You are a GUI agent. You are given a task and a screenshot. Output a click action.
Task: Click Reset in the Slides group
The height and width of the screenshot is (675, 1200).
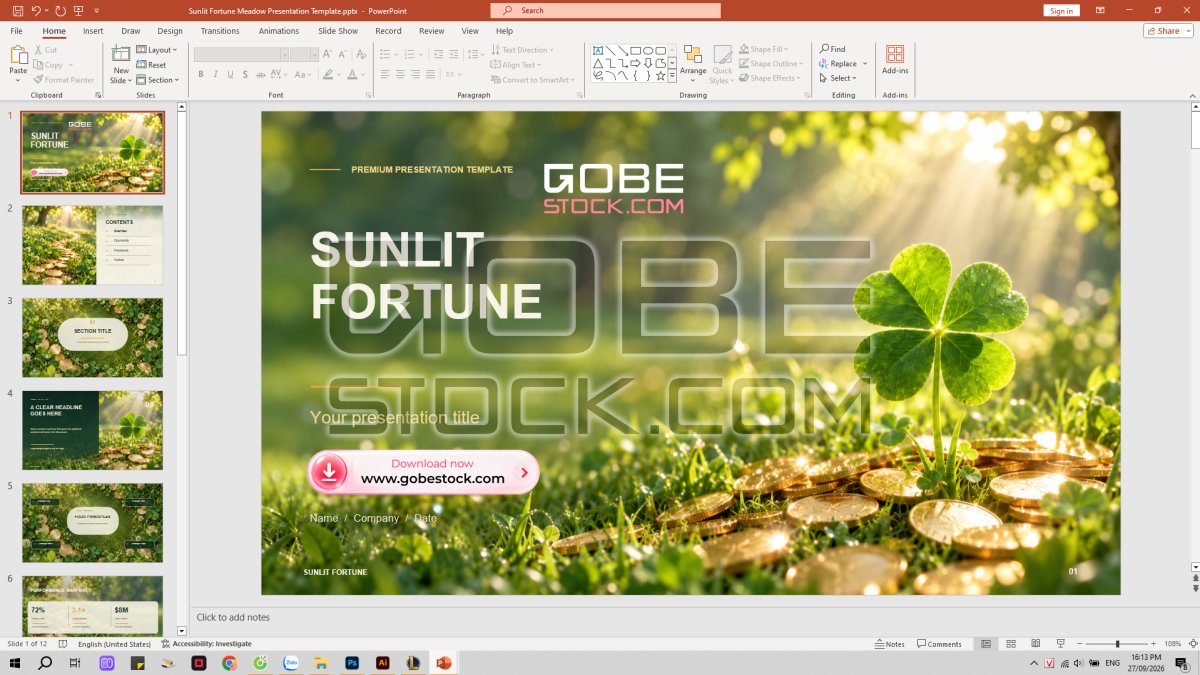[151, 65]
